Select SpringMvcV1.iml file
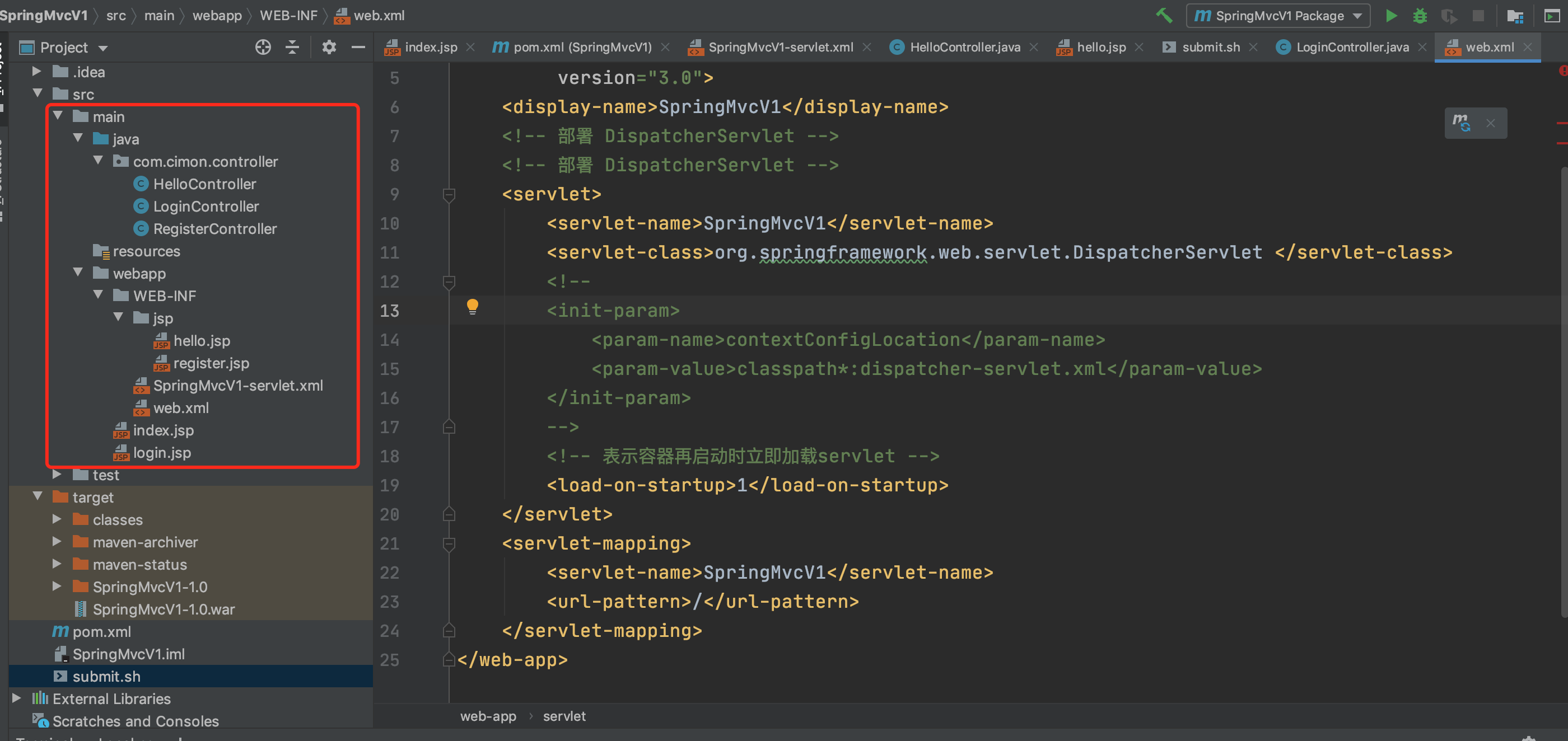1568x741 pixels. point(128,654)
